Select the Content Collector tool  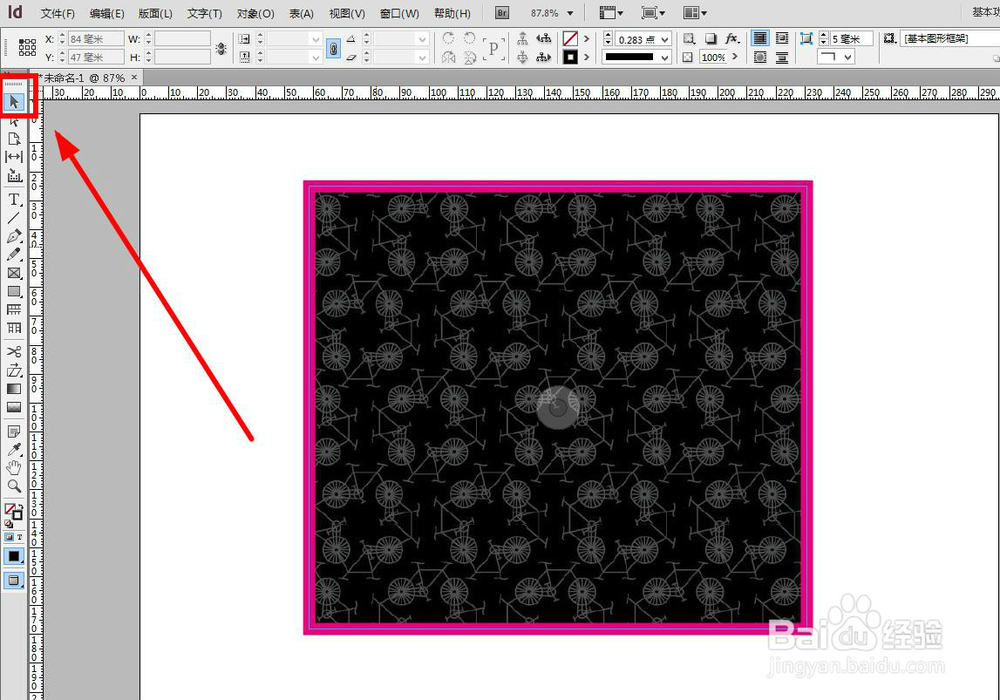(x=14, y=175)
